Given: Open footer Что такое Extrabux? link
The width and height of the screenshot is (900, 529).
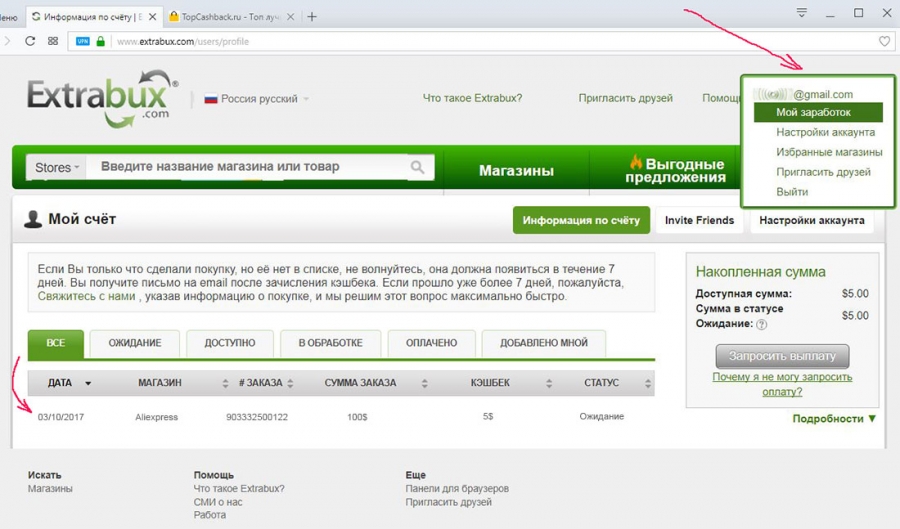Looking at the screenshot, I should (239, 489).
